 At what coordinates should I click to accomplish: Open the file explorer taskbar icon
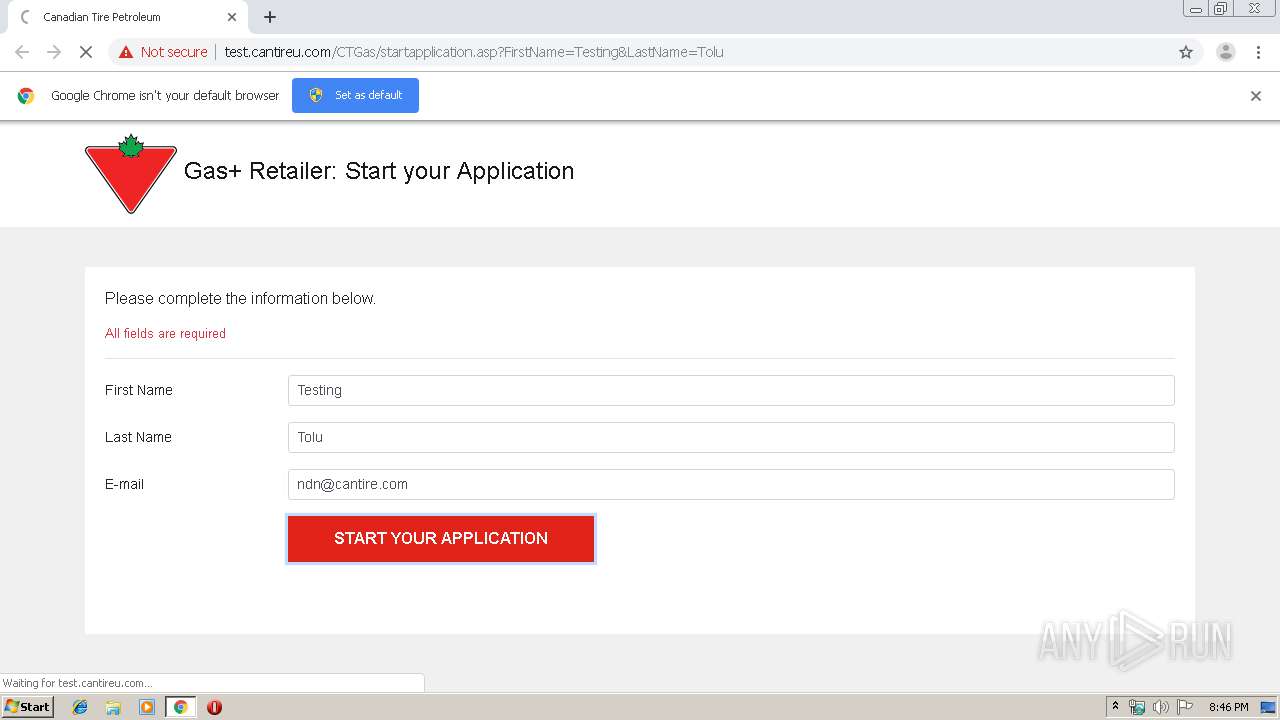coord(114,707)
